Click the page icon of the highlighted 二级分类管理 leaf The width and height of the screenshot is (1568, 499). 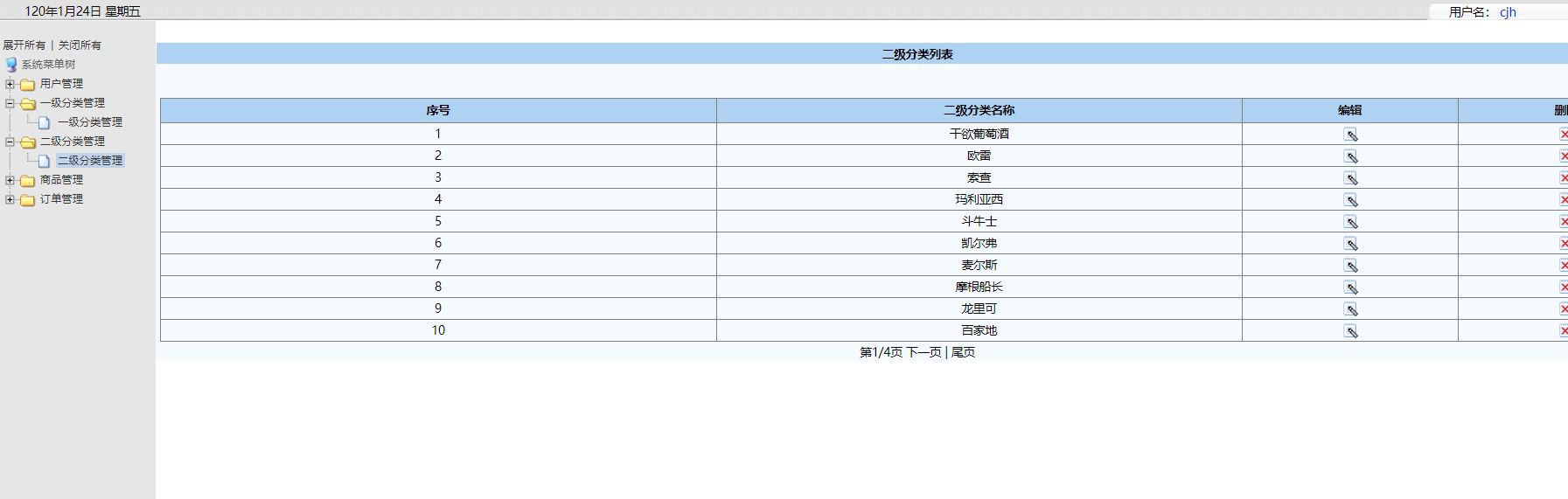tap(44, 161)
